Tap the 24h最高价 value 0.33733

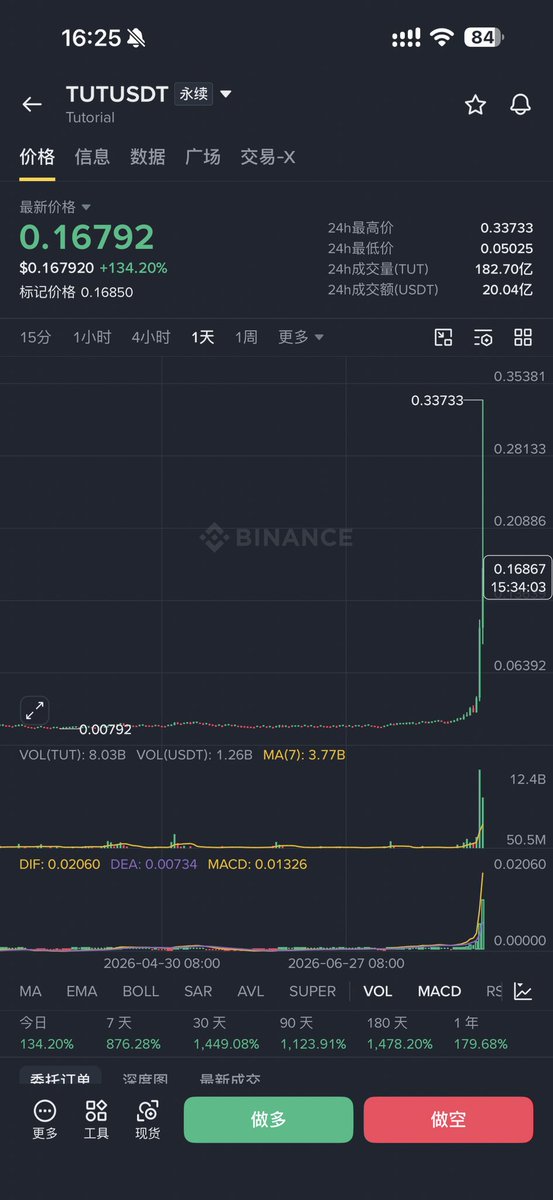[x=506, y=227]
